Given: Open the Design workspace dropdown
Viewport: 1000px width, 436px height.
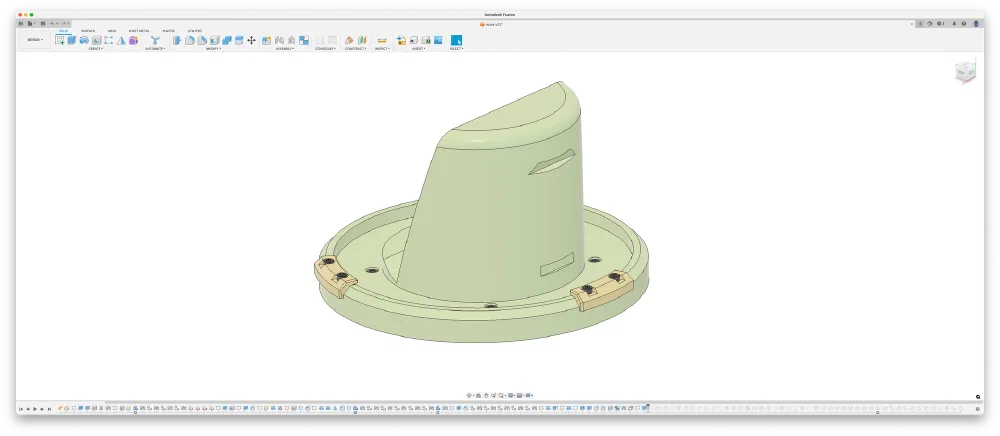Looking at the screenshot, I should pos(35,40).
